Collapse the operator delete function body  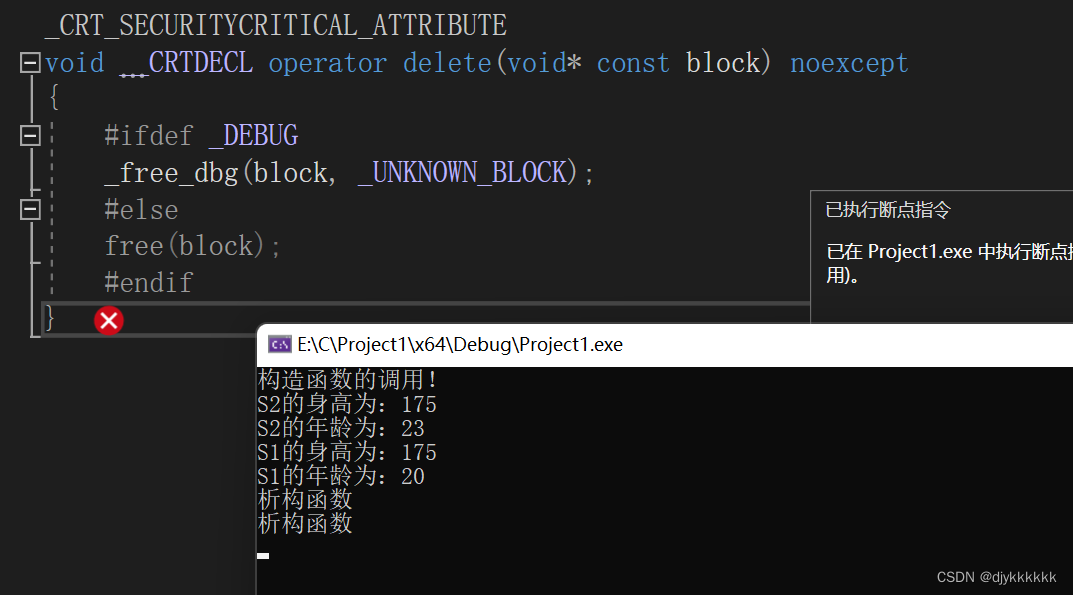click(29, 62)
